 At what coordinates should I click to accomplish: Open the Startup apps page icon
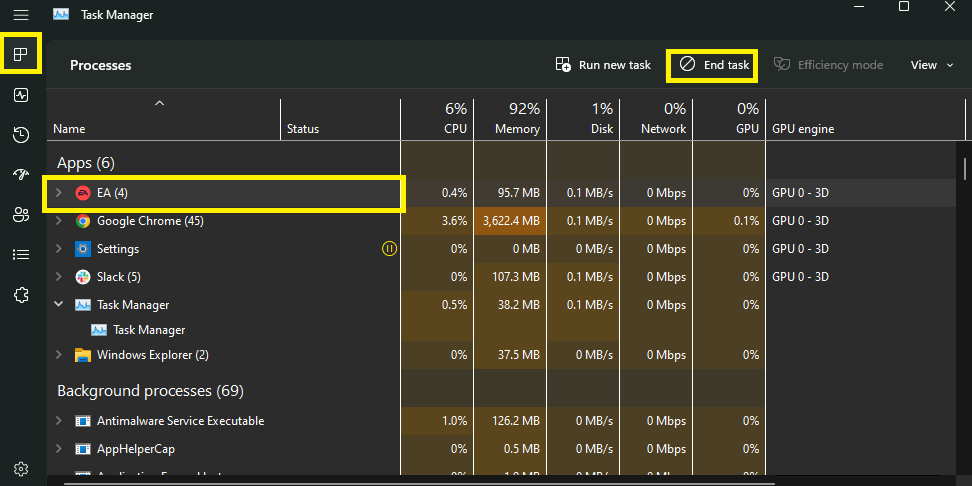point(21,174)
